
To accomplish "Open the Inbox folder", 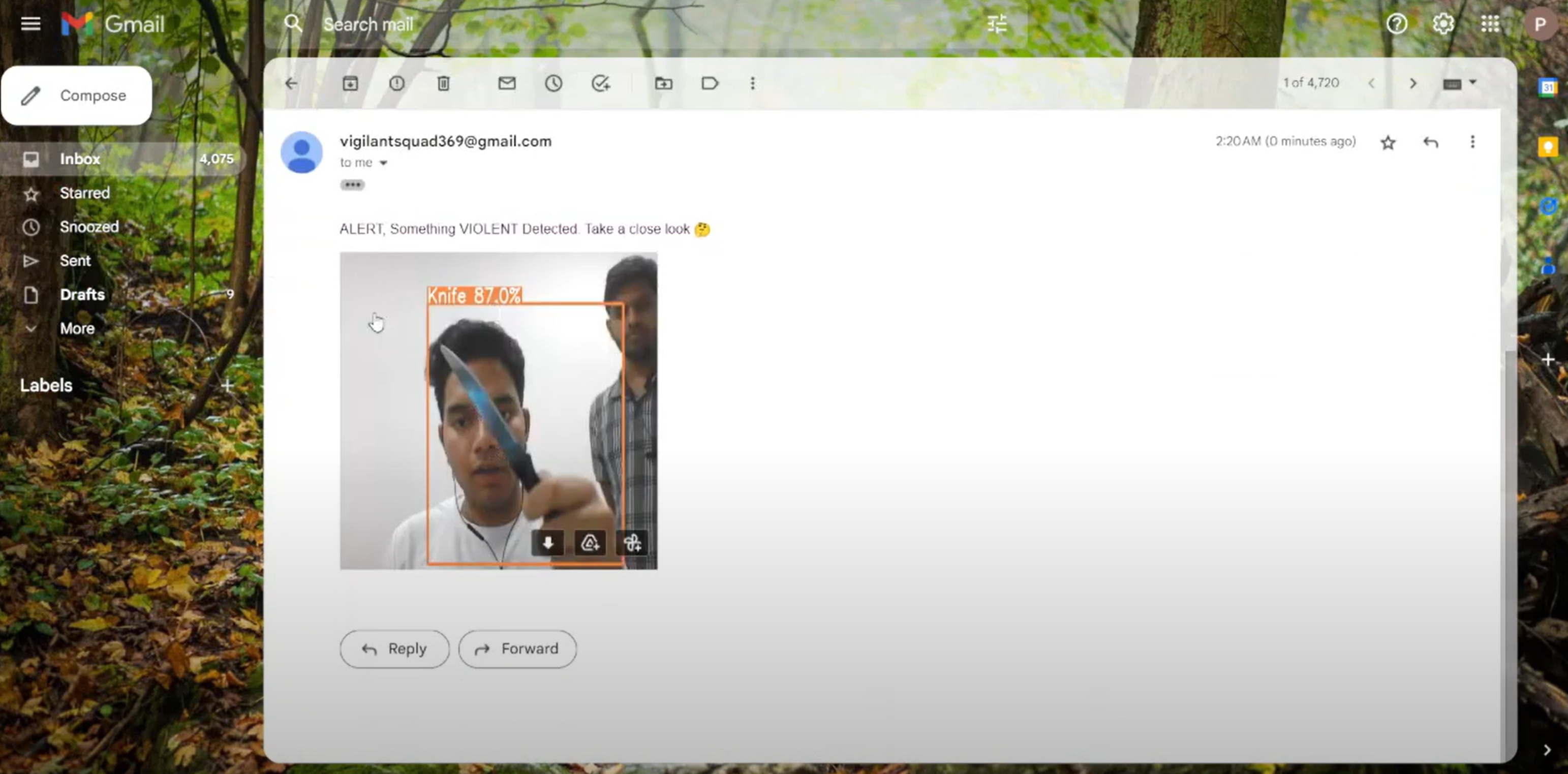I will click(80, 159).
